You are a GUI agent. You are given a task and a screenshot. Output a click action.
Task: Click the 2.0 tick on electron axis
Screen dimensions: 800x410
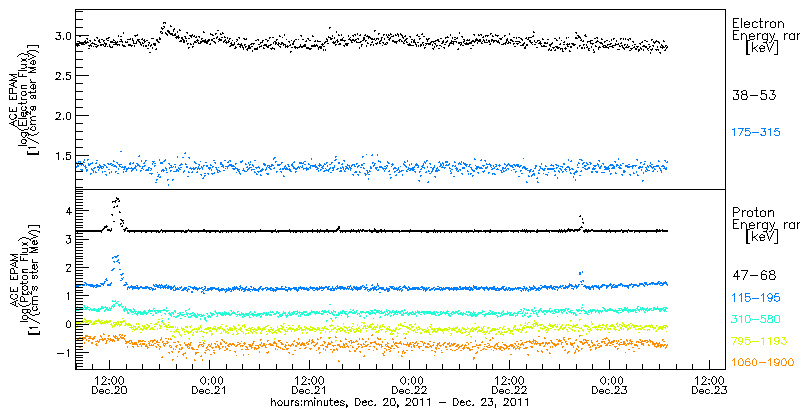[61, 115]
